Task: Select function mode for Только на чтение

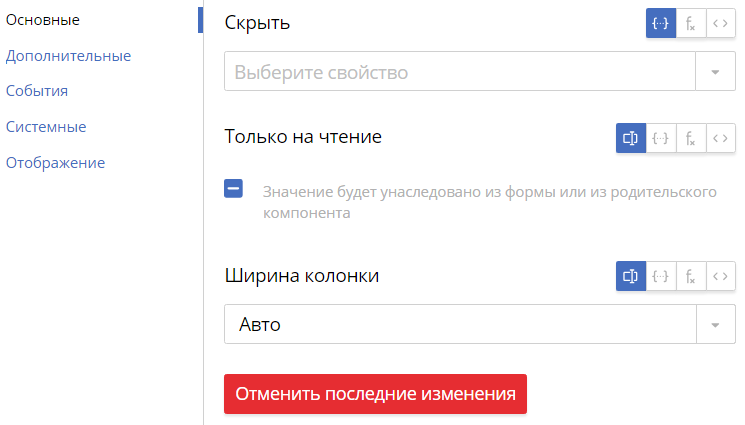Action: pos(691,138)
